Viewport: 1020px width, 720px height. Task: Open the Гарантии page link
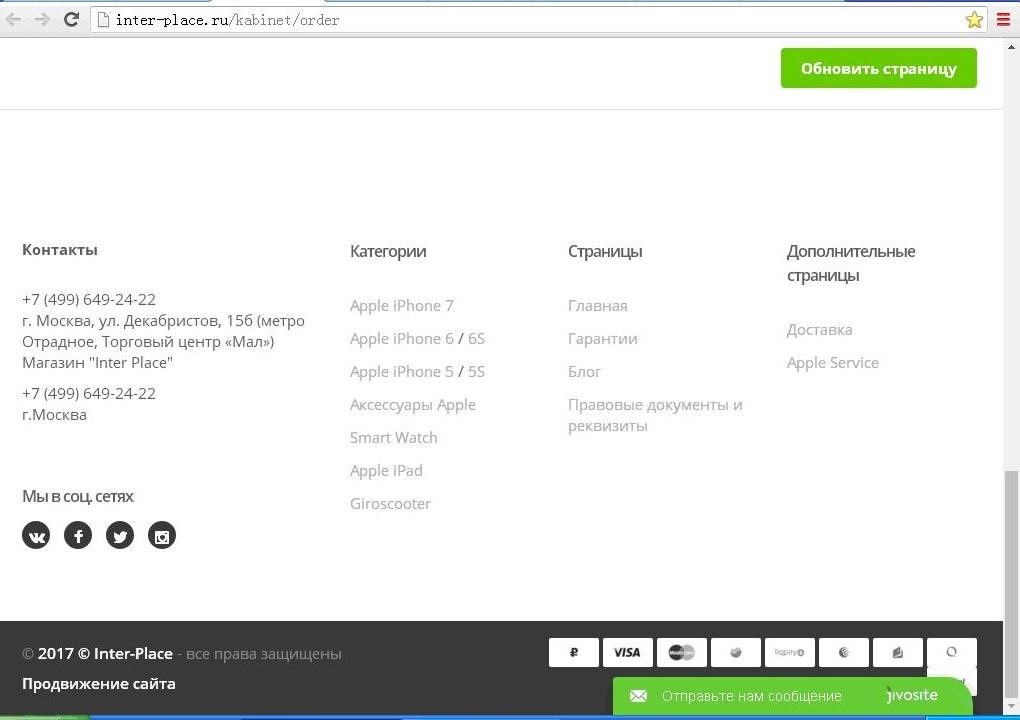tap(602, 339)
